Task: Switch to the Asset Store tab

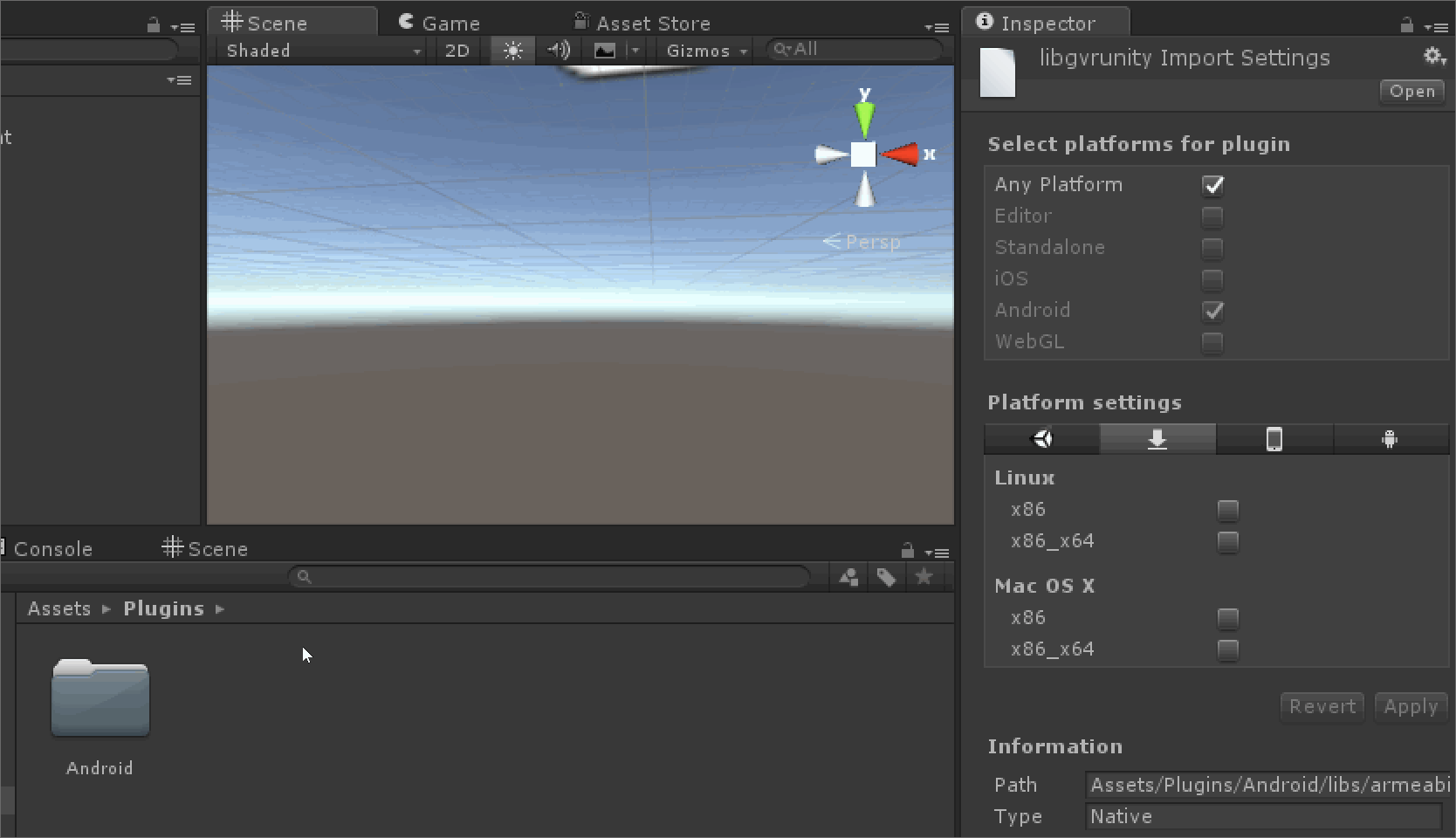Action: point(642,24)
